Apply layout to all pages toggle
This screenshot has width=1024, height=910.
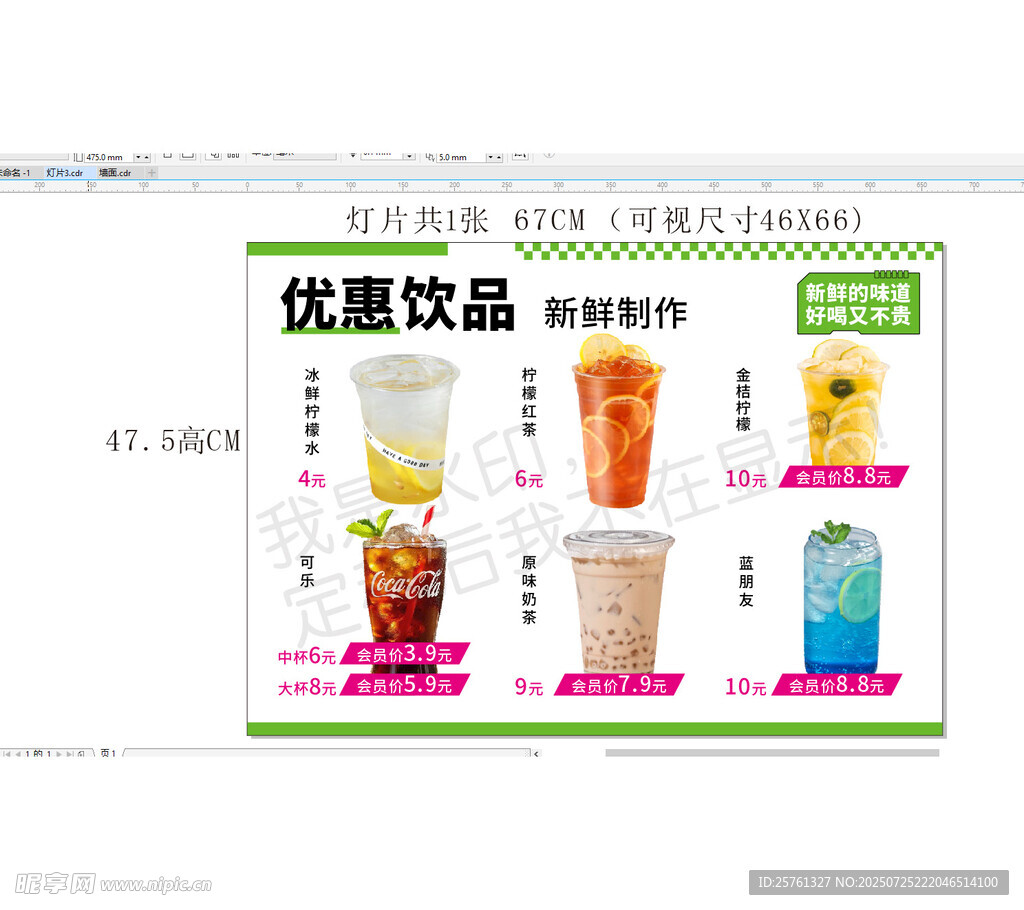(x=213, y=155)
